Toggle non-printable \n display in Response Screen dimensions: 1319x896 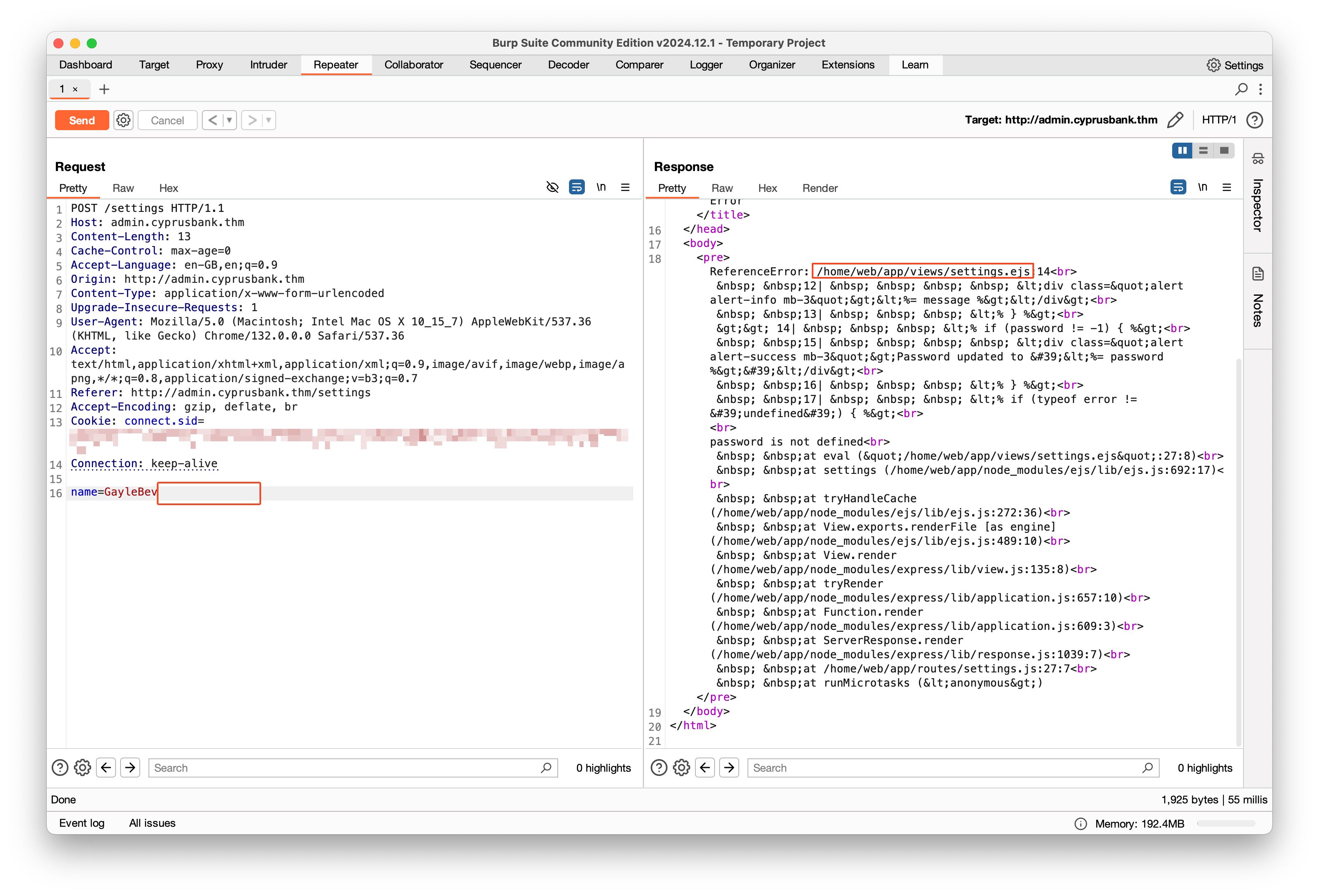click(1203, 187)
